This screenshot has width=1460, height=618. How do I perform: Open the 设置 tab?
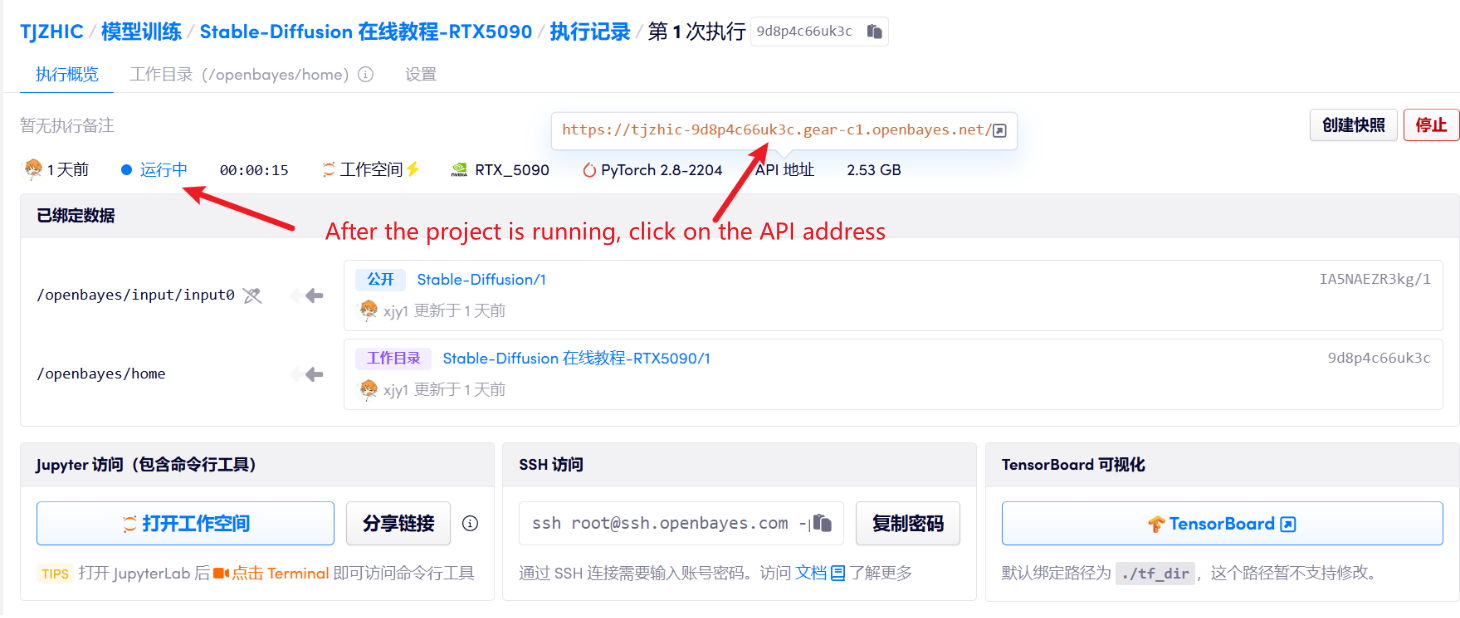[x=420, y=75]
